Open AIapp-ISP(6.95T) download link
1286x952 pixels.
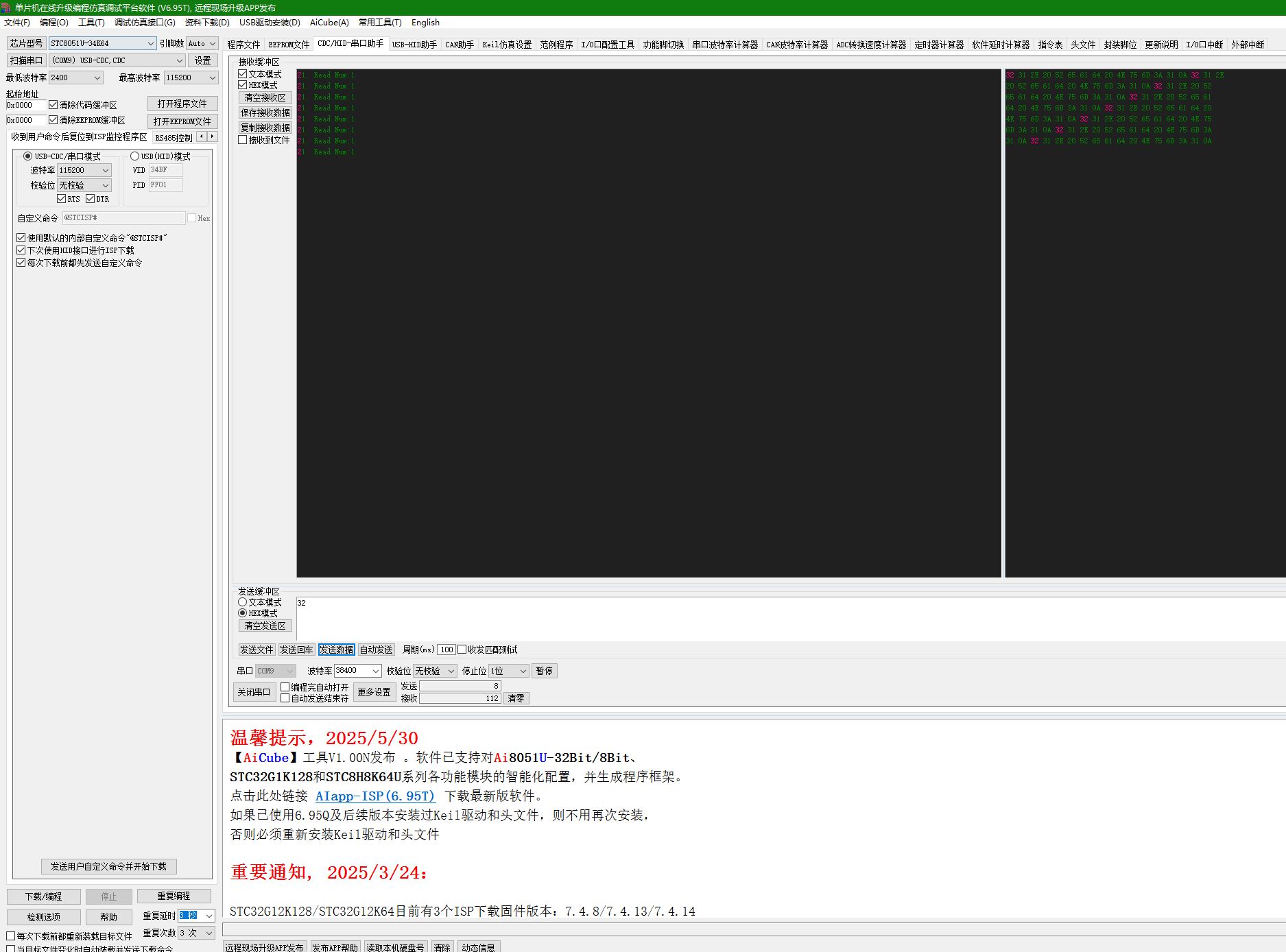pyautogui.click(x=375, y=796)
